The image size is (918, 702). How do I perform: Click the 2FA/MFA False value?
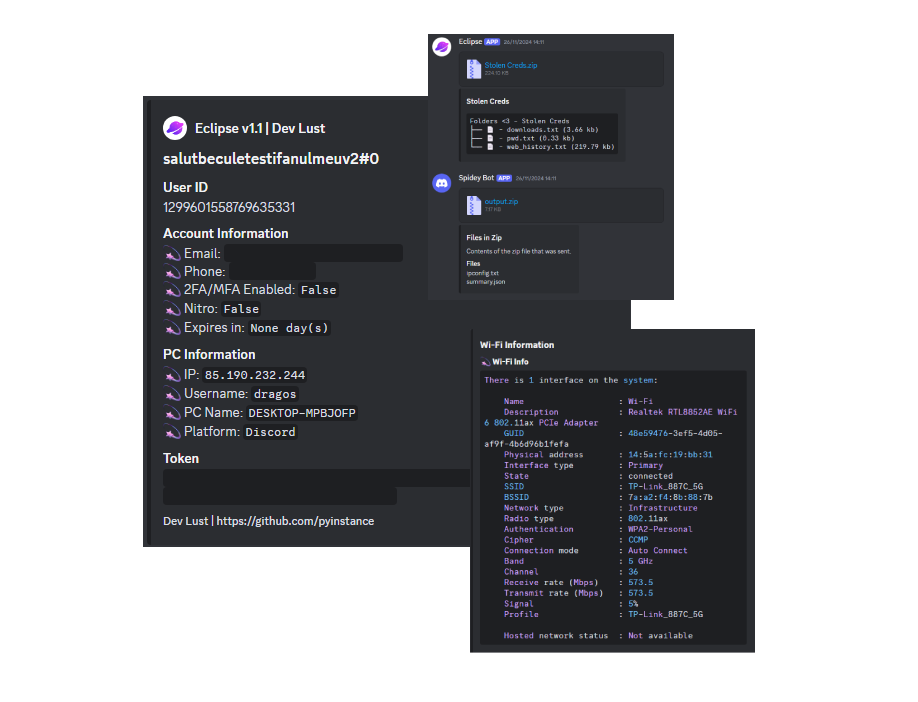coord(318,290)
